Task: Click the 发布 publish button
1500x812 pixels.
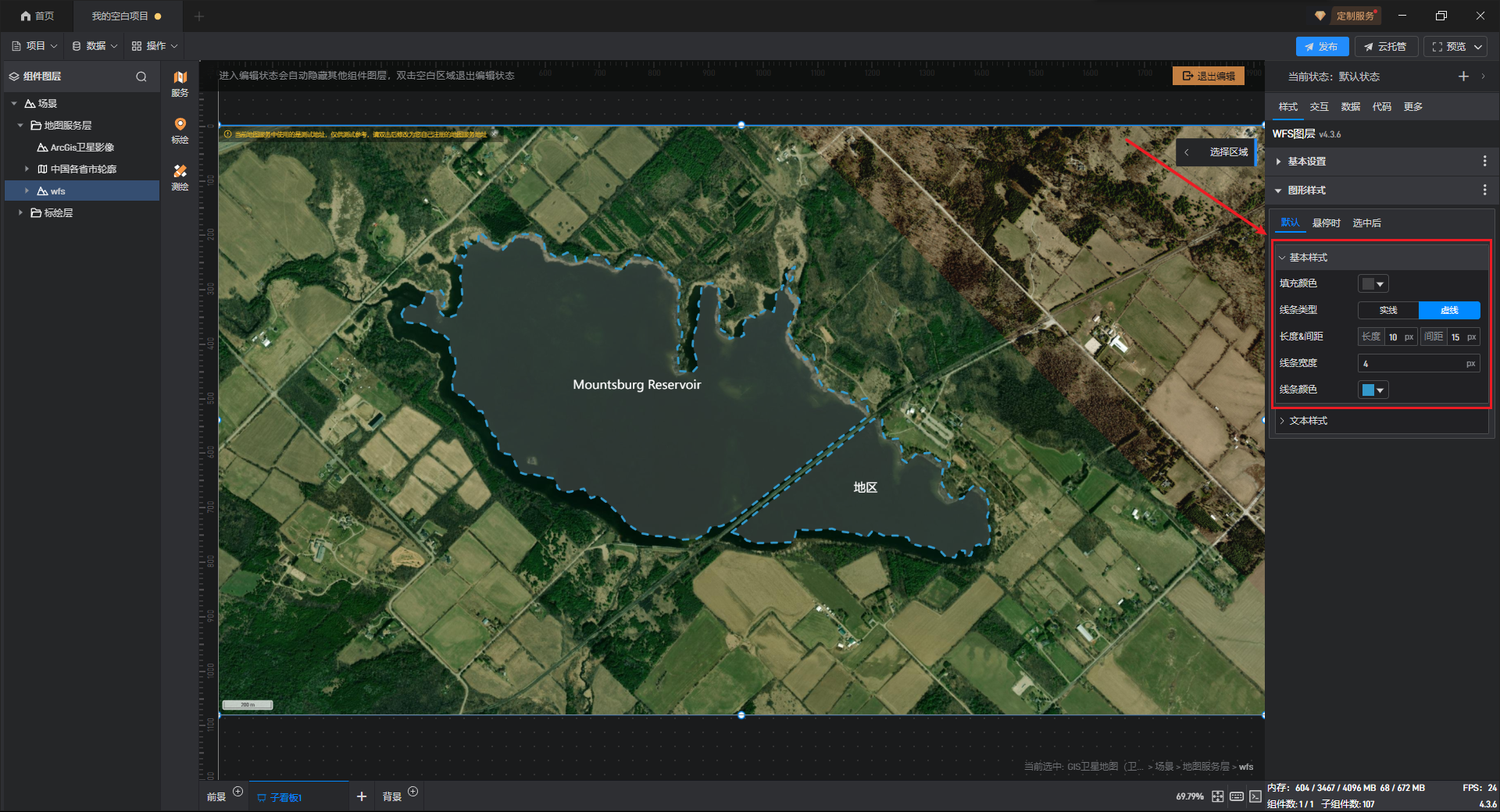Action: [x=1321, y=47]
